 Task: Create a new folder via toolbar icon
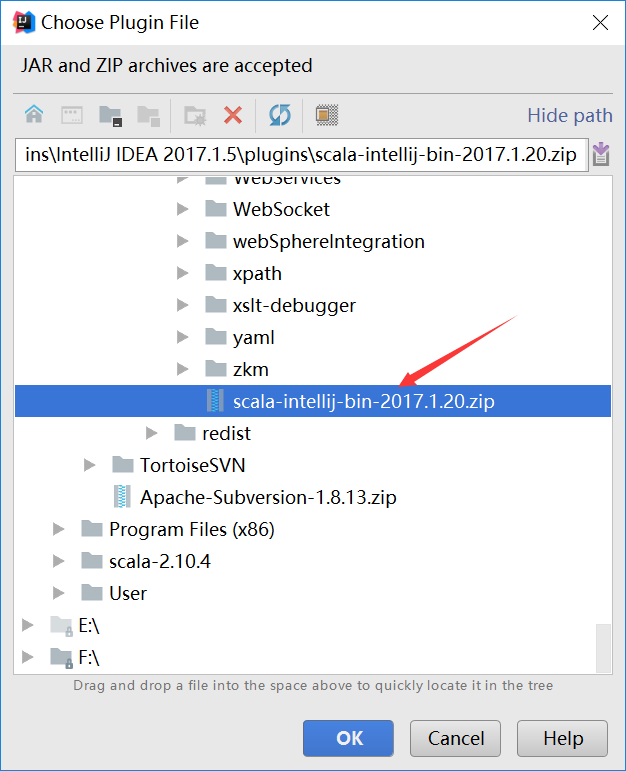(x=195, y=116)
